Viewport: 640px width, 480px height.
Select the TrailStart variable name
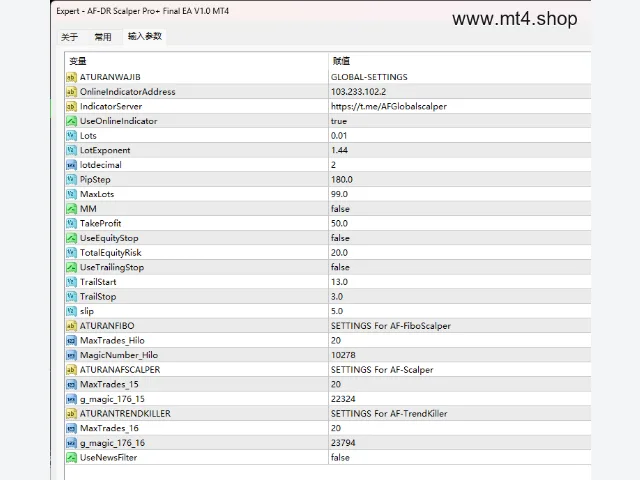[98, 282]
